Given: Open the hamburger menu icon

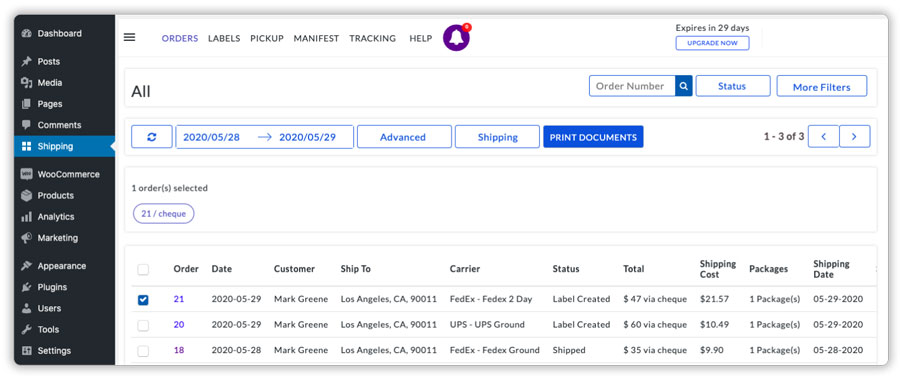Looking at the screenshot, I should click(130, 37).
